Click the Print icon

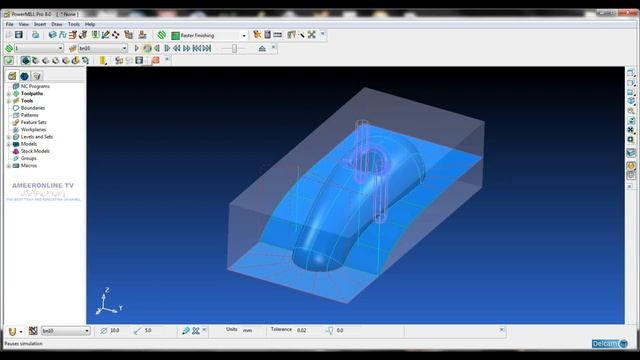[x=36, y=35]
